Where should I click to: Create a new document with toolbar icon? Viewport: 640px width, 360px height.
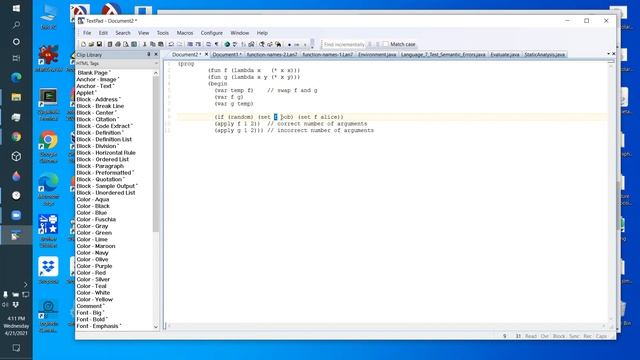84,44
